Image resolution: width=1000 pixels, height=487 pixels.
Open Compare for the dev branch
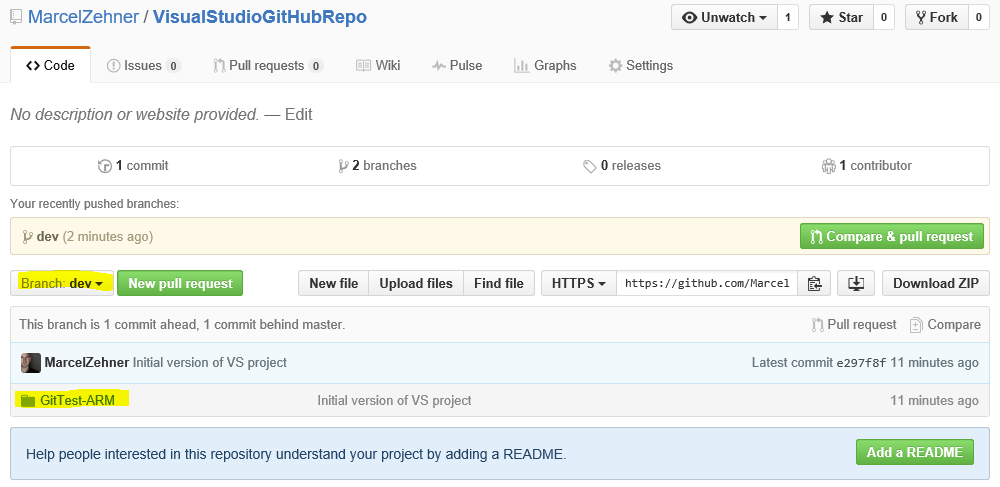pos(944,325)
